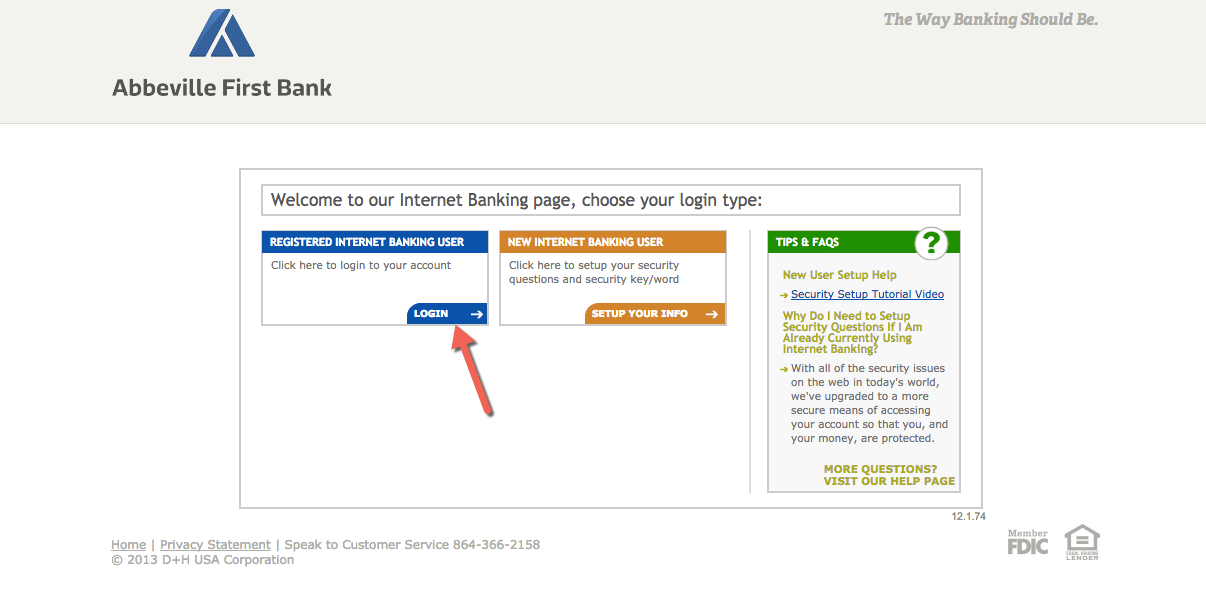
Task: Click the arrow bullet before the security issues paragraph
Action: tap(782, 368)
